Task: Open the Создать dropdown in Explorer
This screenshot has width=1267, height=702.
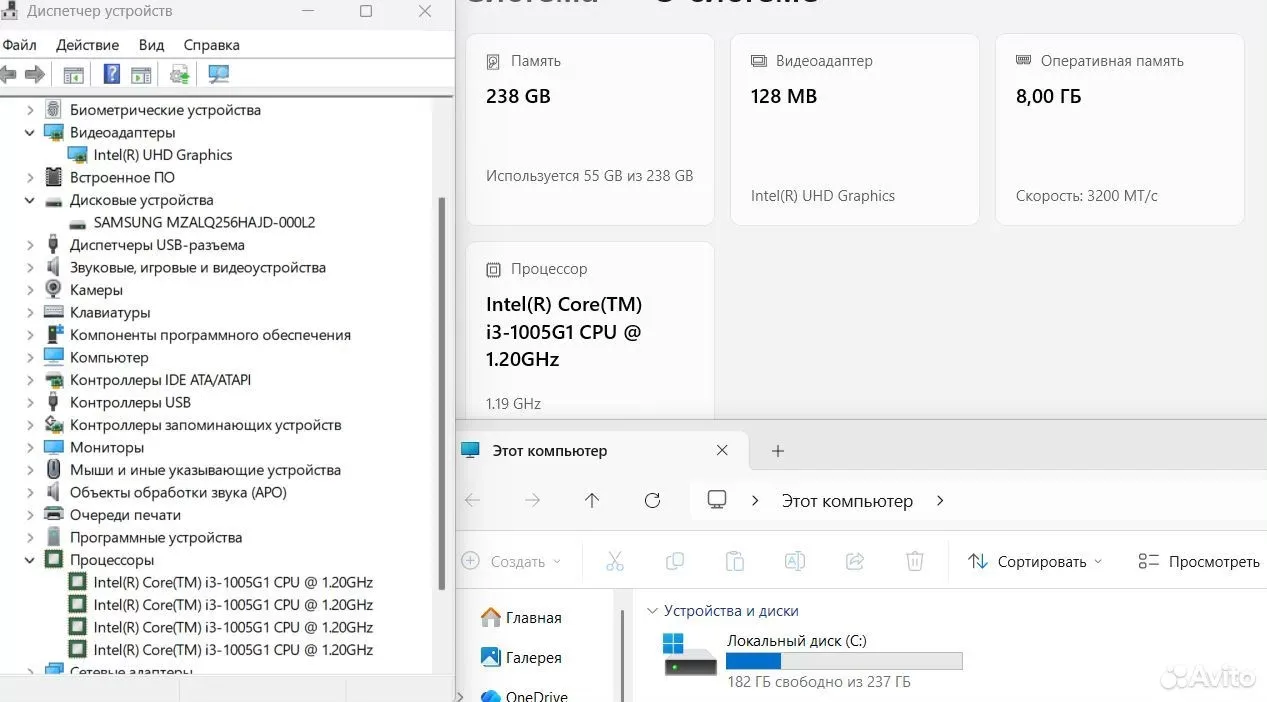Action: 512,562
